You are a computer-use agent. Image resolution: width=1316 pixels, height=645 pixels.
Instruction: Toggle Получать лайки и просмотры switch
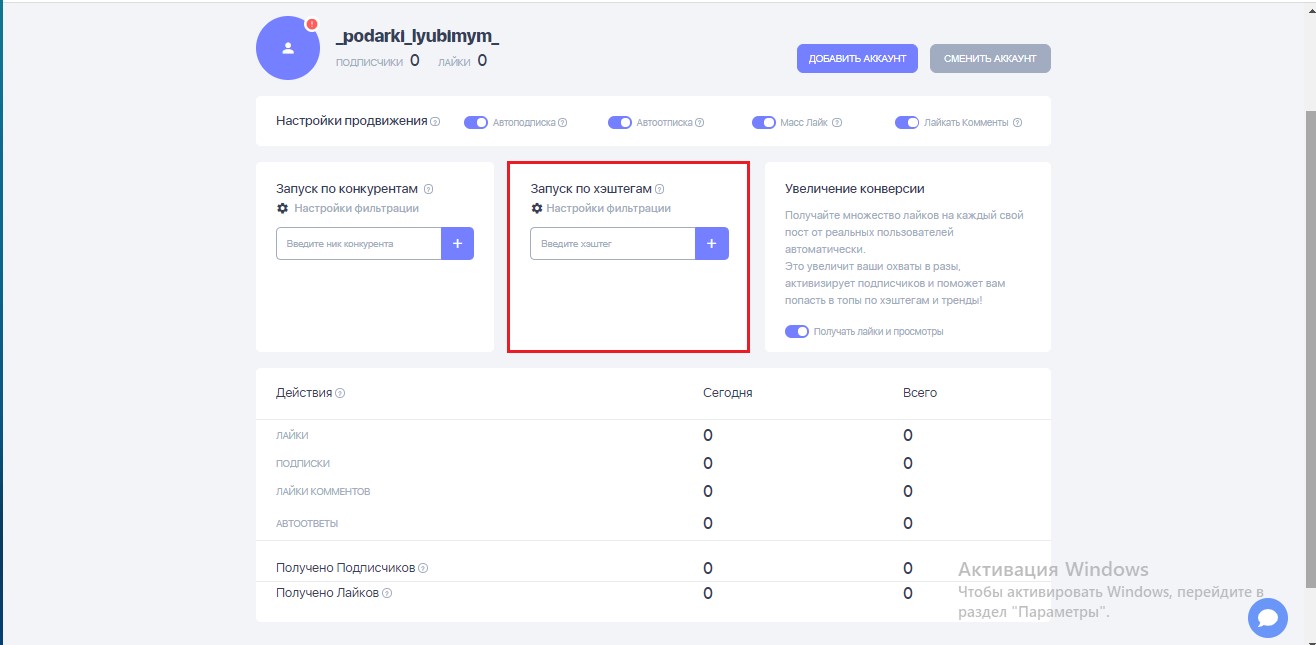click(797, 331)
